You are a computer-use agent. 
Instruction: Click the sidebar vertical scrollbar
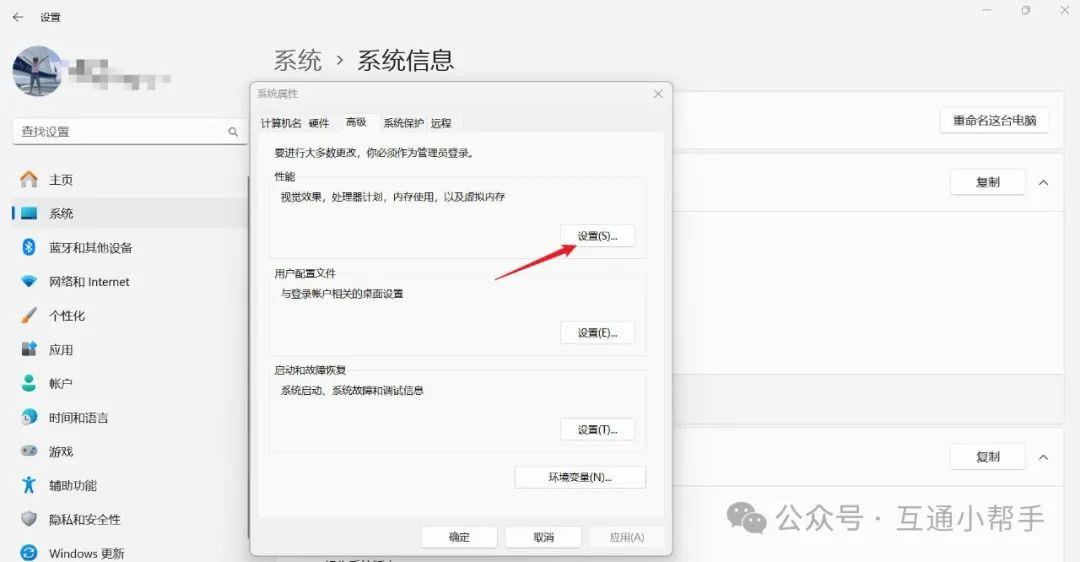tap(248, 358)
